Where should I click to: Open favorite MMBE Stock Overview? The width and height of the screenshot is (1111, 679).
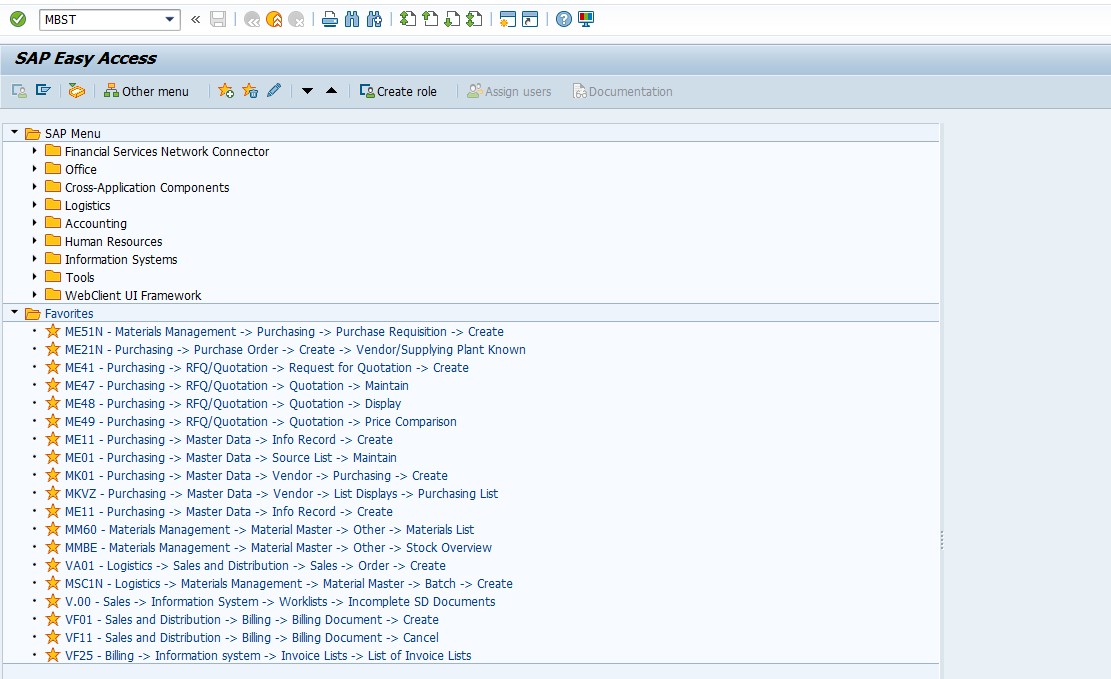pyautogui.click(x=278, y=548)
